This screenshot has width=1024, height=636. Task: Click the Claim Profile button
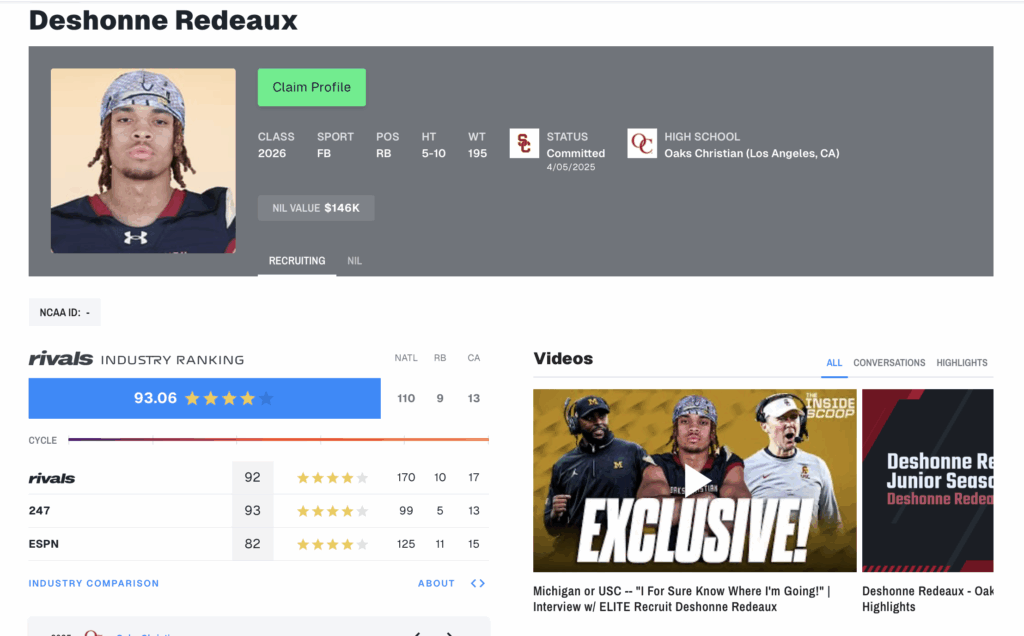[x=312, y=87]
